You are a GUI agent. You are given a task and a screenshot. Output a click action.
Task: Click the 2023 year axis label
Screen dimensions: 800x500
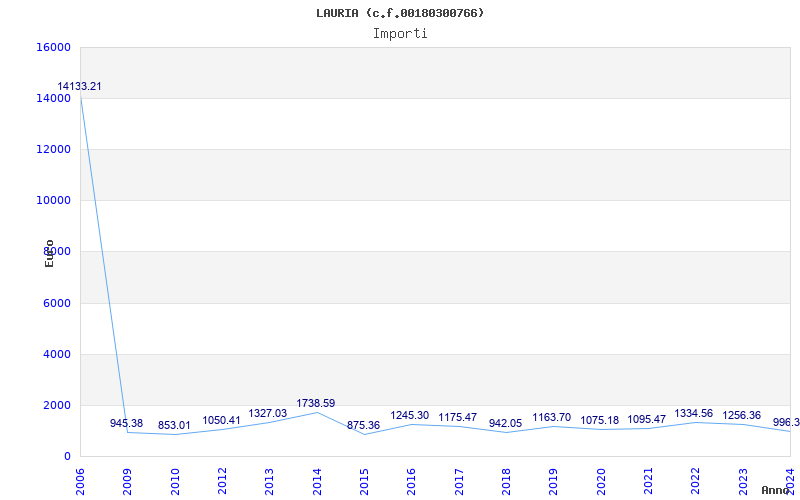[743, 481]
